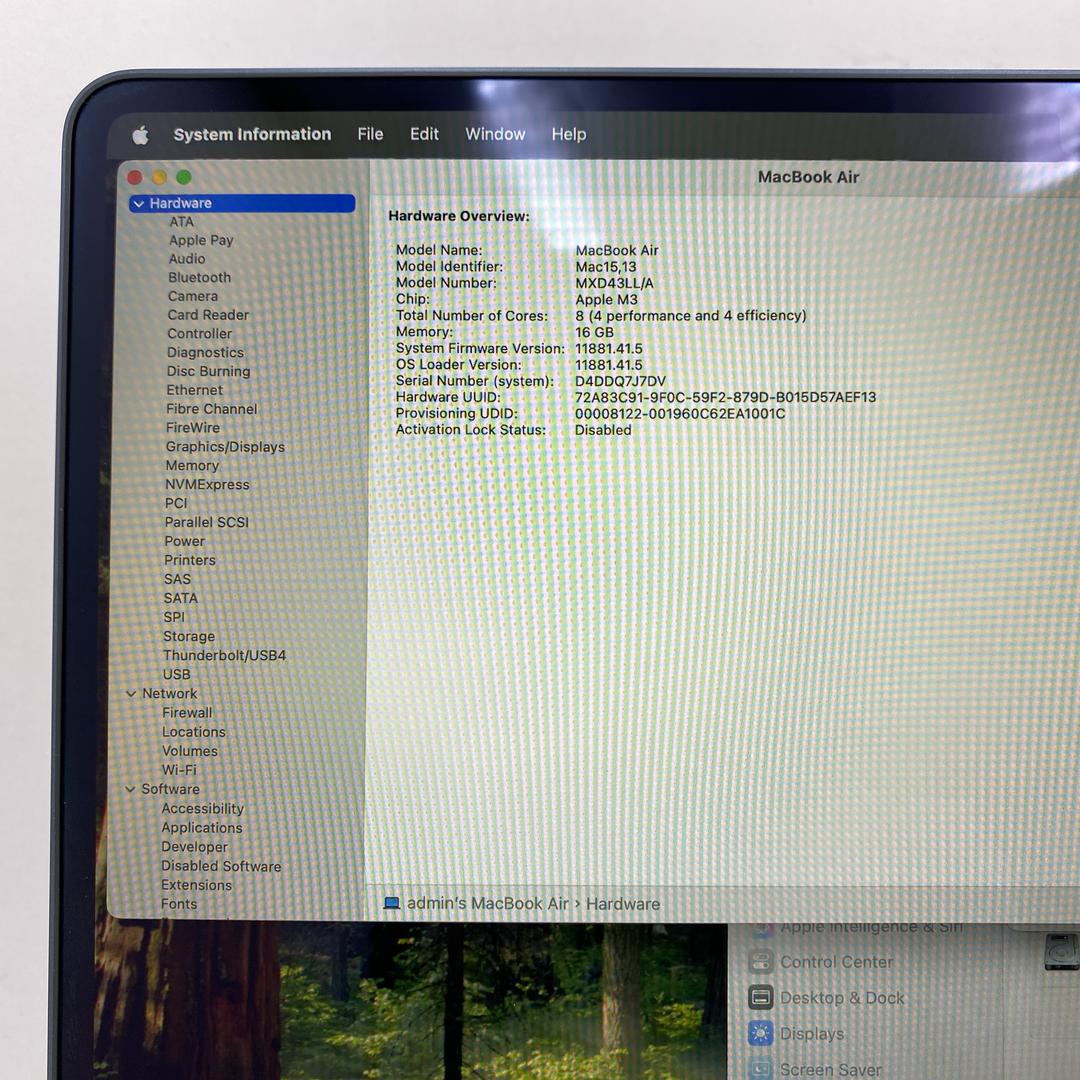Collapse the Software section chevron

[x=130, y=789]
